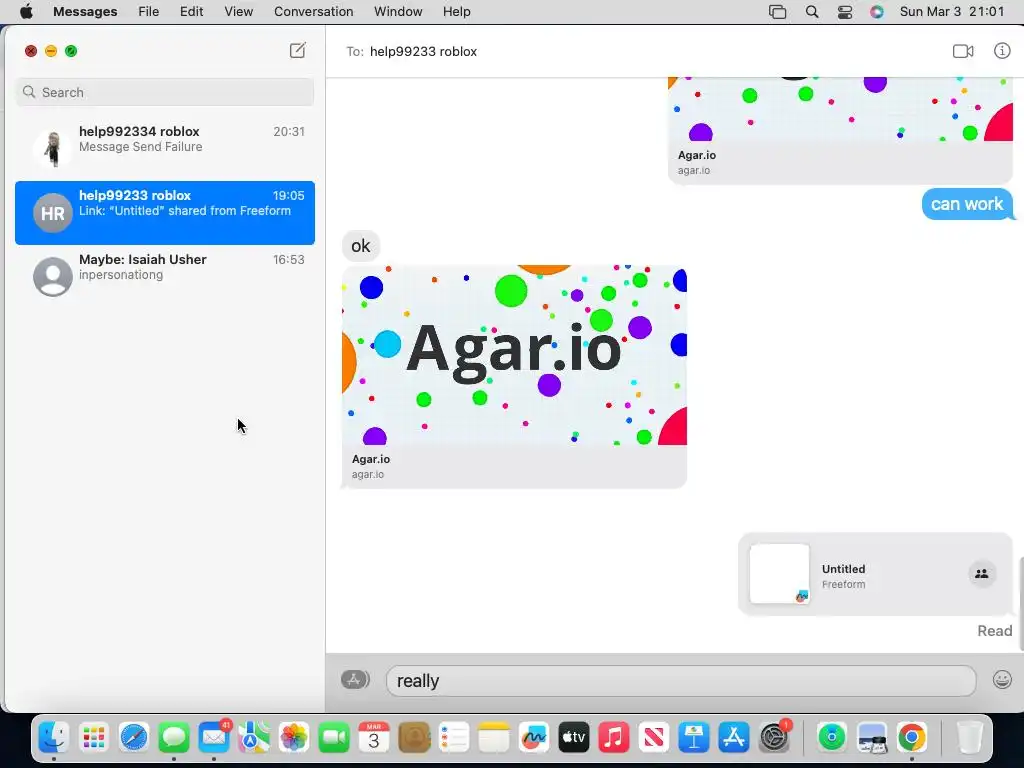Screen dimensions: 1024x768
Task: Open Maps from the Dock
Action: (x=253, y=738)
